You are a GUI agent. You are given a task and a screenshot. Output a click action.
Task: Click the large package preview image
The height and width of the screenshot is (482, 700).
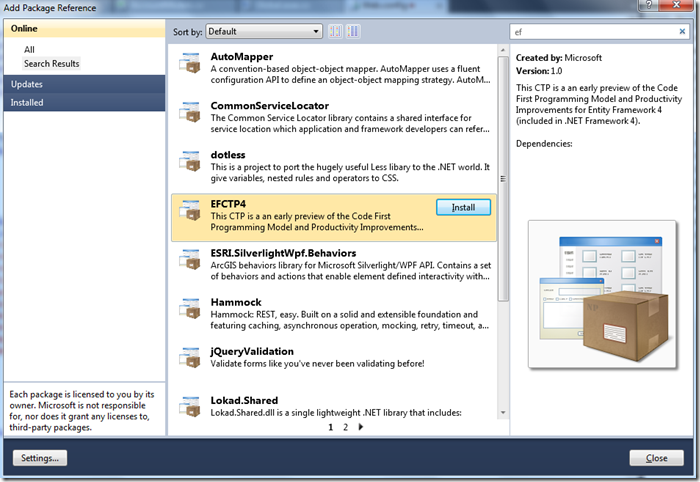tap(602, 294)
